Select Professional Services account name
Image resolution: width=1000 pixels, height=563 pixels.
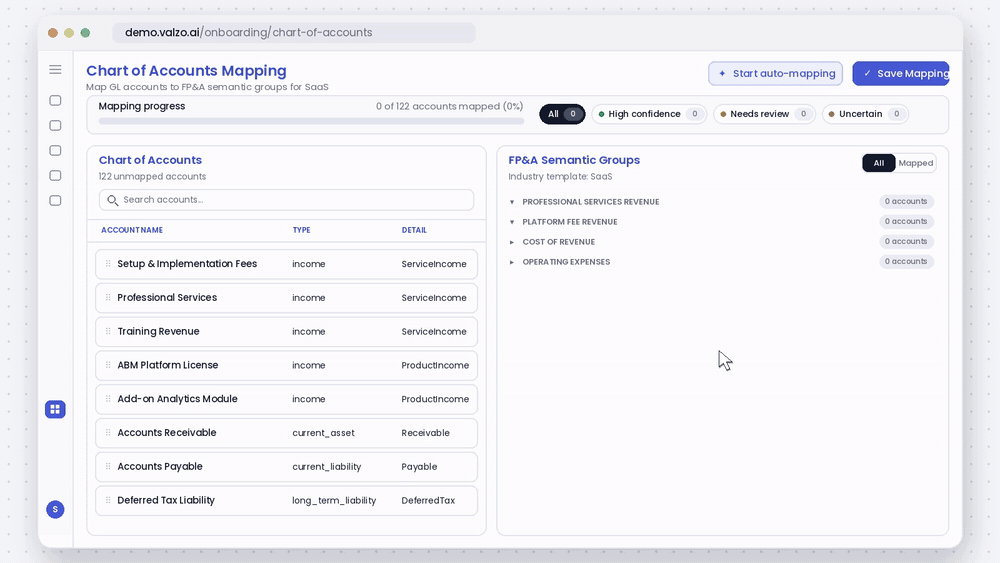167,297
